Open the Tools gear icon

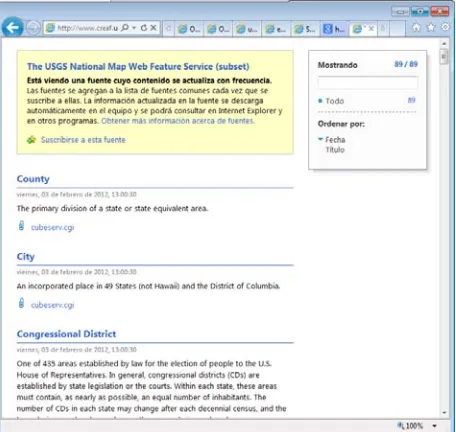445,27
